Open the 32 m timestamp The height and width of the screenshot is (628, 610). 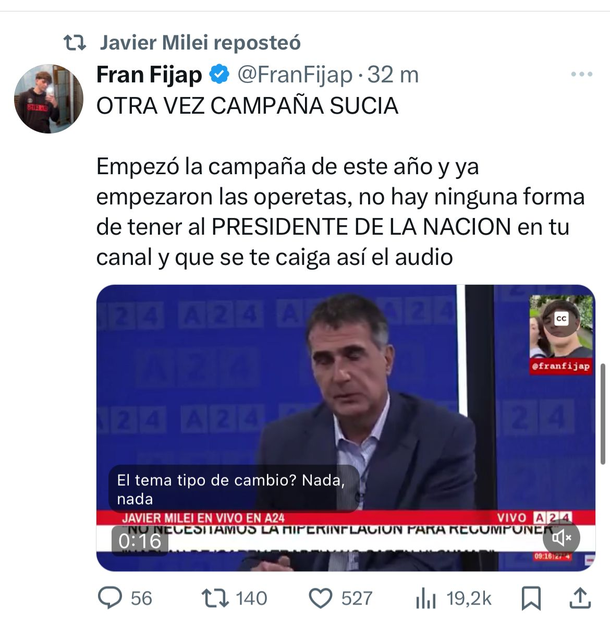point(393,75)
